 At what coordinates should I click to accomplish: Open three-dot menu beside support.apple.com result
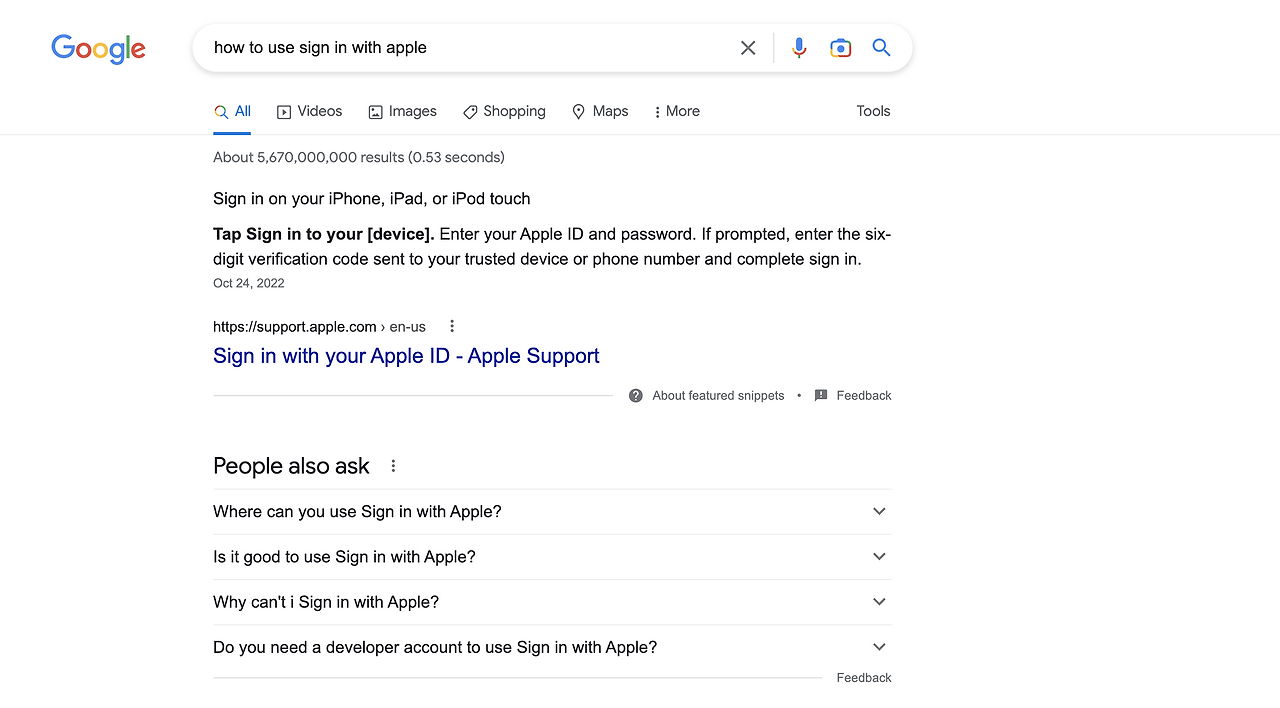coord(452,326)
